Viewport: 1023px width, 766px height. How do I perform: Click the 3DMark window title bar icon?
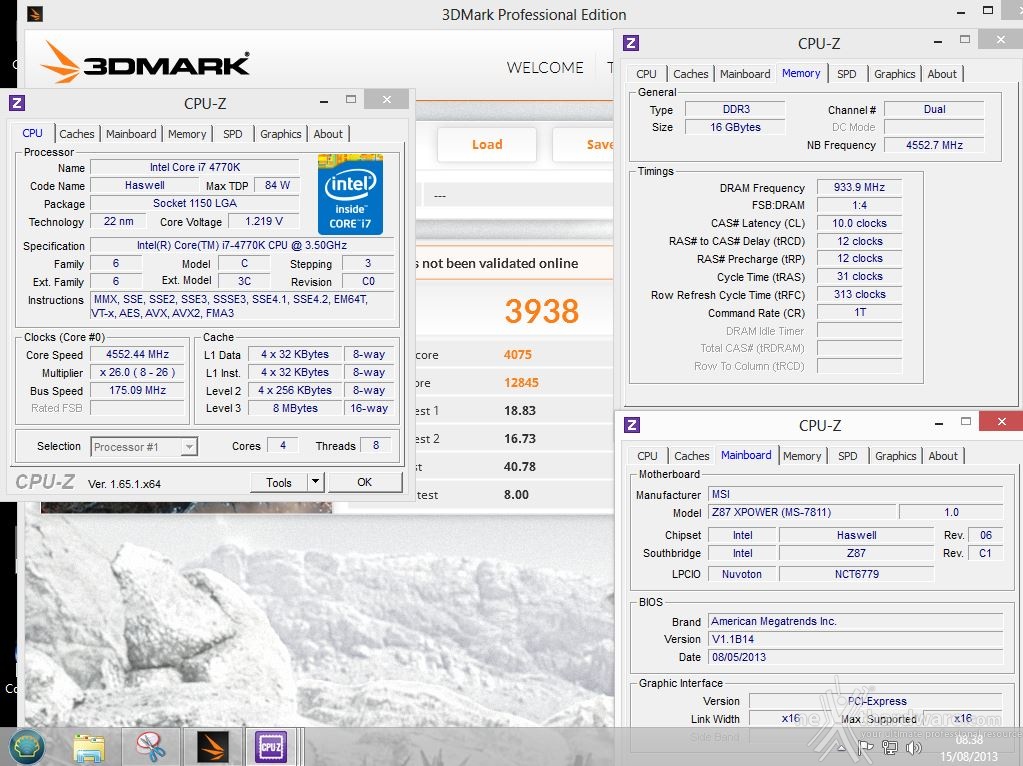35,14
